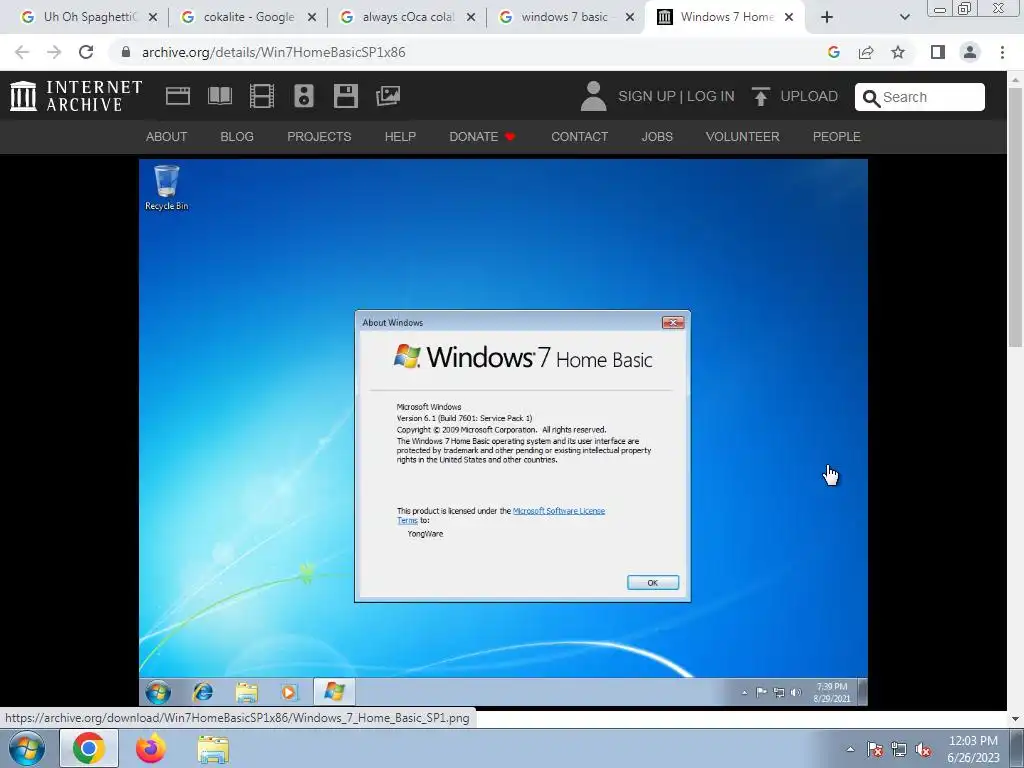Viewport: 1024px width, 768px height.
Task: Open the HELP menu item
Action: (400, 136)
